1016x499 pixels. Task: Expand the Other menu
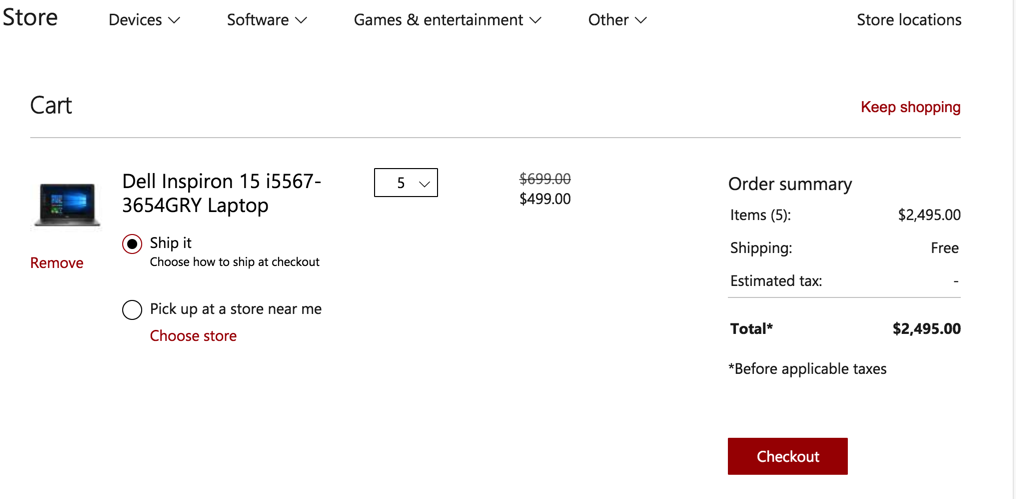[617, 20]
